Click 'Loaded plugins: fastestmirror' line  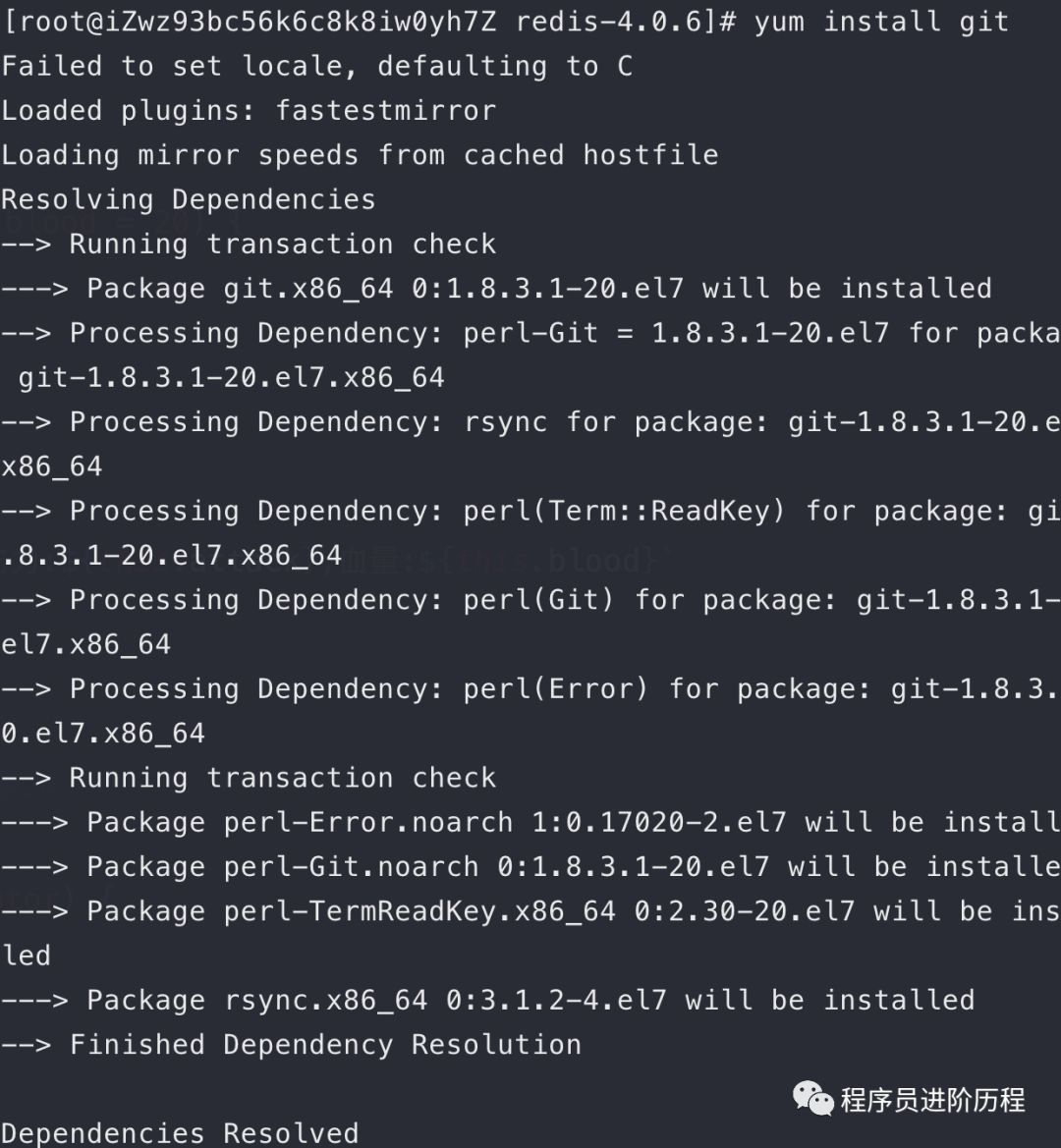tap(249, 110)
